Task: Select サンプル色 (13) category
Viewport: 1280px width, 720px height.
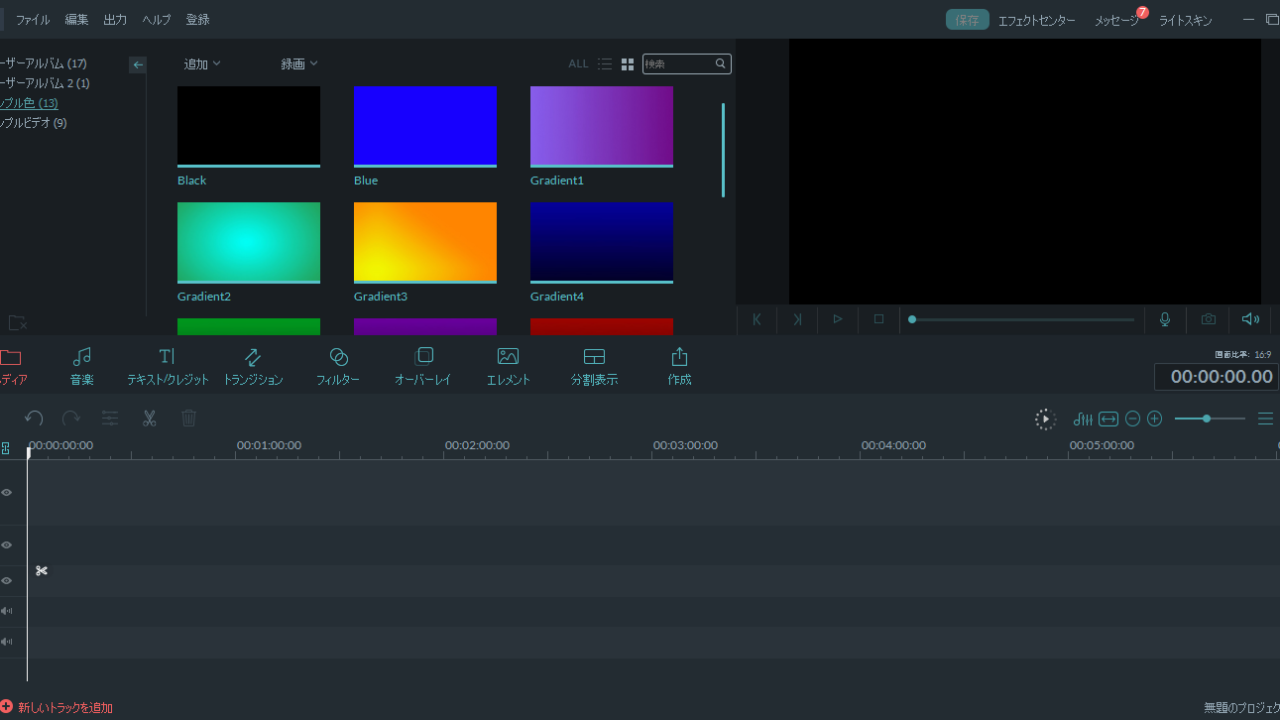Action: (29, 103)
